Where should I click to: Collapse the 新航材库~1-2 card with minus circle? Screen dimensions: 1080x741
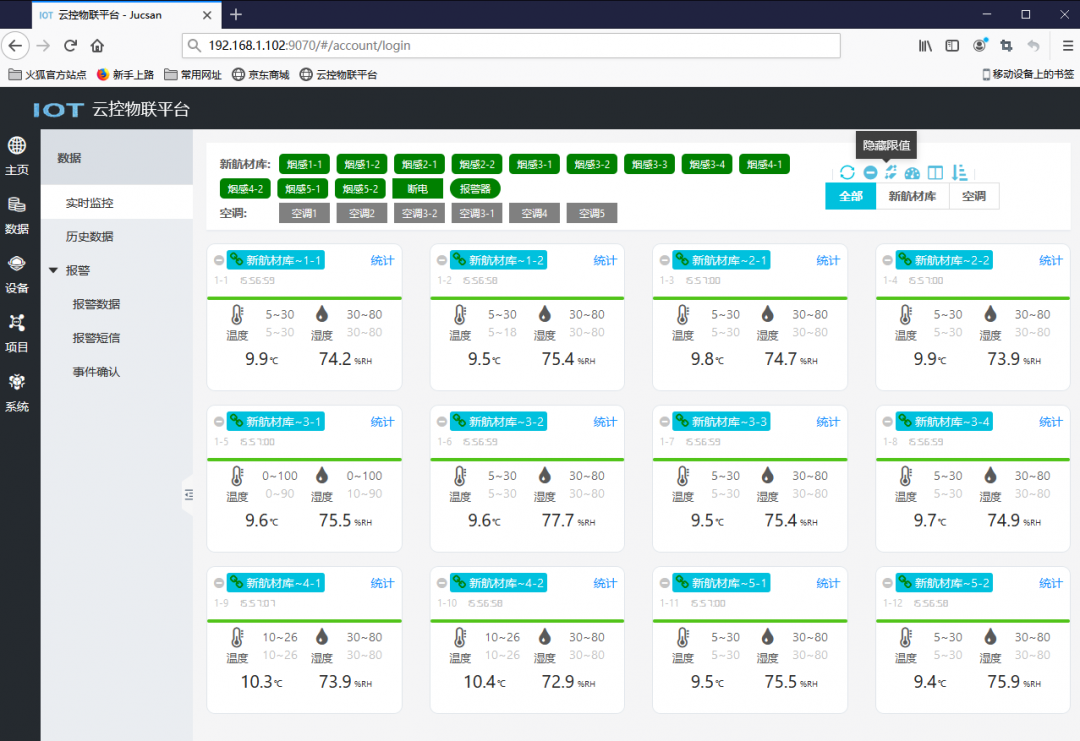[442, 260]
